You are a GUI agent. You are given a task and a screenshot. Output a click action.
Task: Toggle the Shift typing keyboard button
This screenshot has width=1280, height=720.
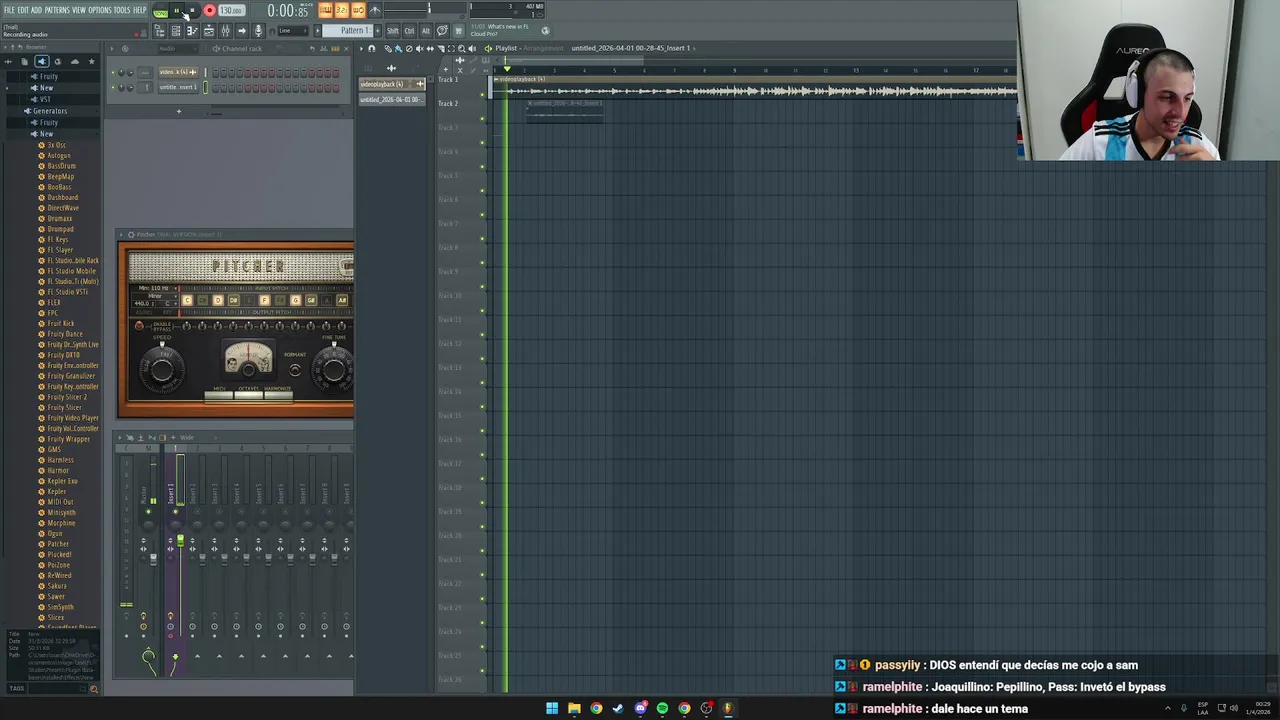pyautogui.click(x=392, y=31)
